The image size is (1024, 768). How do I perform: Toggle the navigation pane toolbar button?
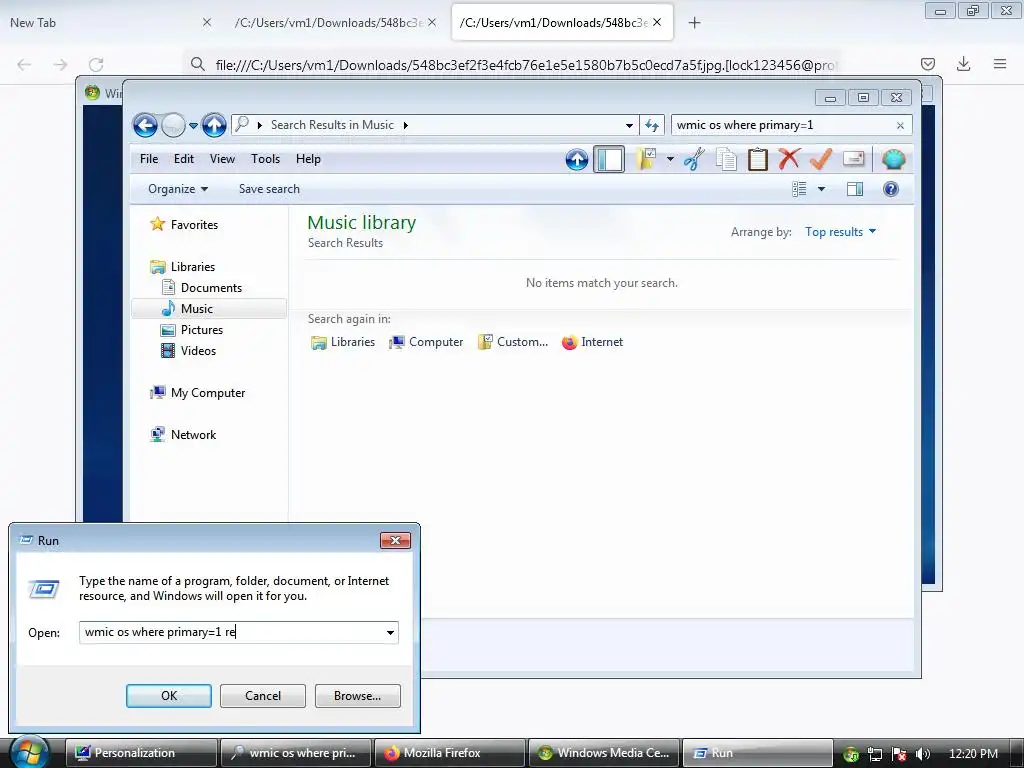pos(609,159)
